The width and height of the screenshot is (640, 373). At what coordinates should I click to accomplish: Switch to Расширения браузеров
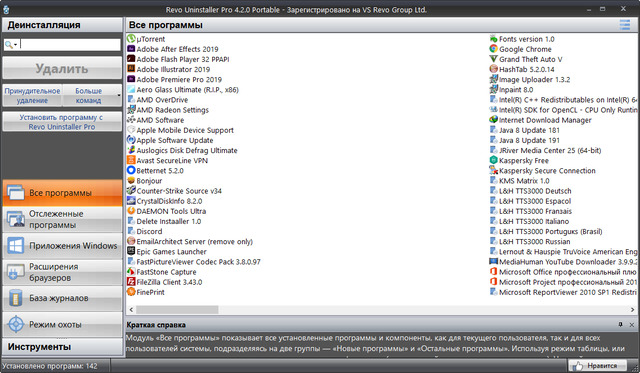[62, 272]
